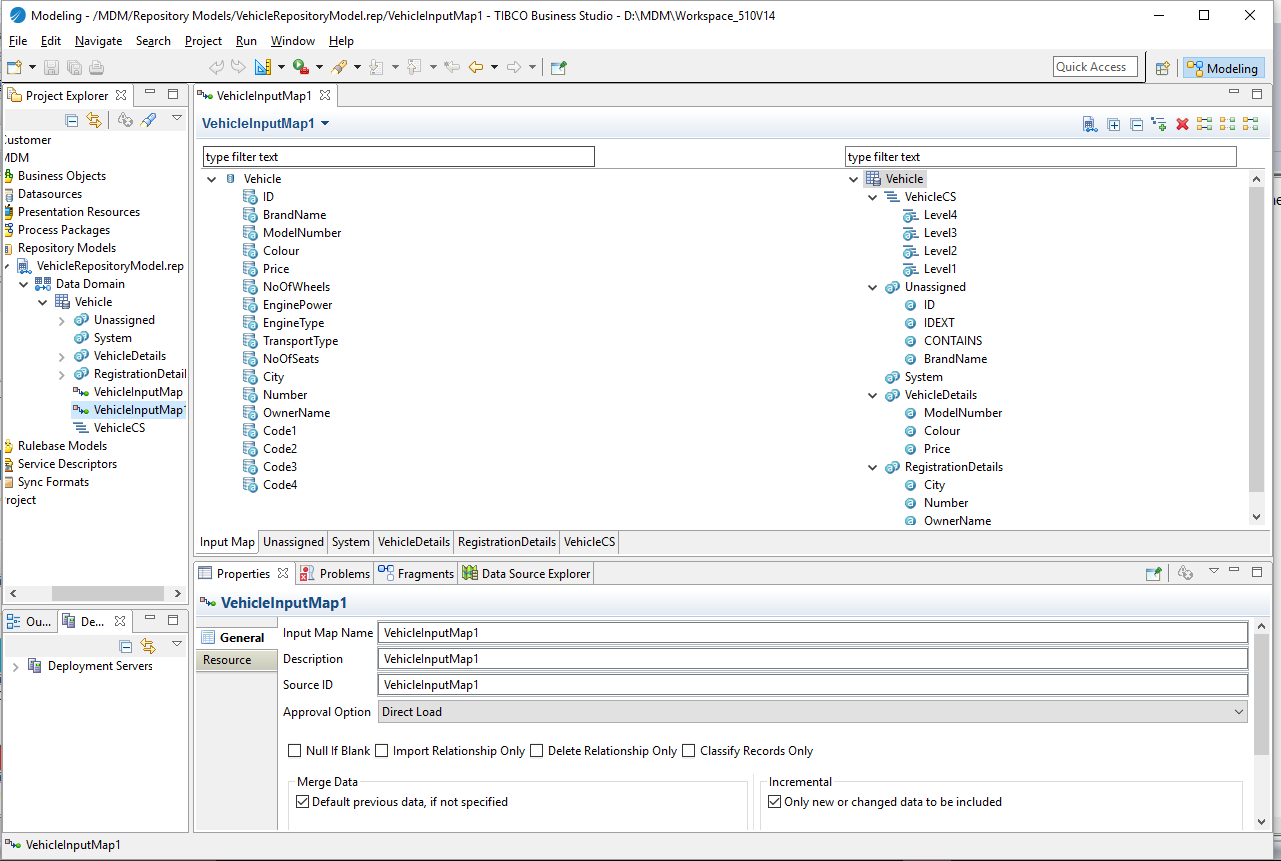The image size is (1281, 861).
Task: Check the Import Relationship Only option
Action: pyautogui.click(x=382, y=751)
